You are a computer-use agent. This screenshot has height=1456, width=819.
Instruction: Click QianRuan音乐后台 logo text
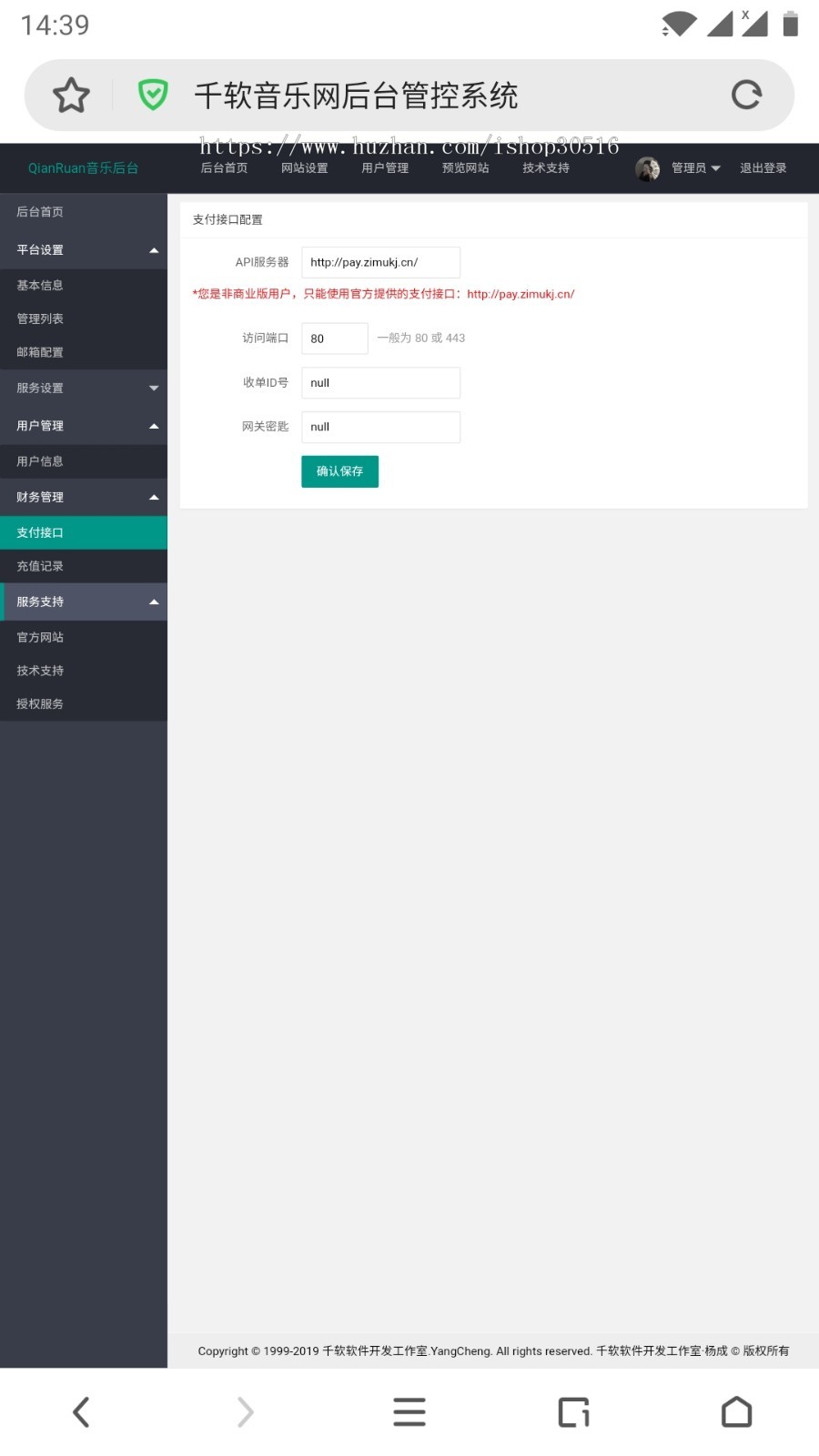point(84,168)
